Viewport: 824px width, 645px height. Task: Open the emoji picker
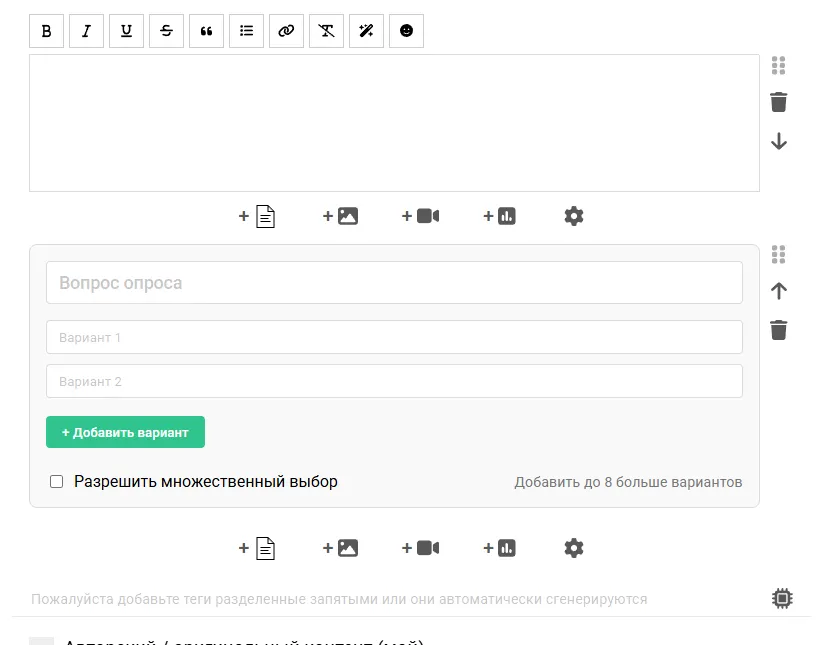click(406, 31)
